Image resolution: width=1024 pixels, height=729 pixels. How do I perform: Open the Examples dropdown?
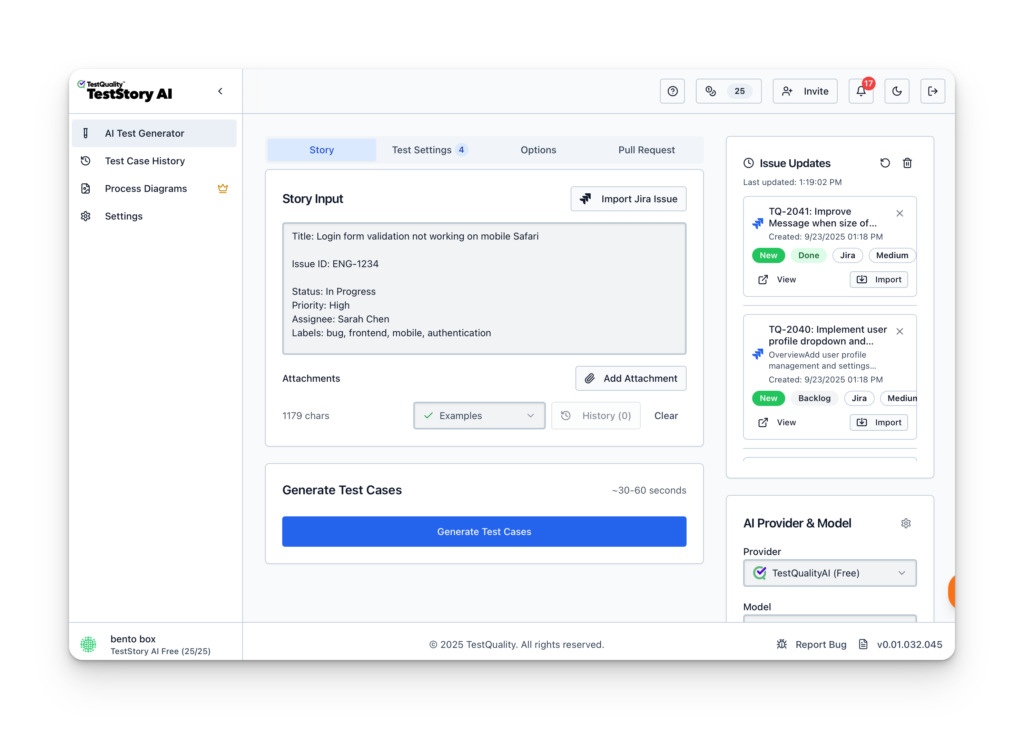pyautogui.click(x=478, y=415)
